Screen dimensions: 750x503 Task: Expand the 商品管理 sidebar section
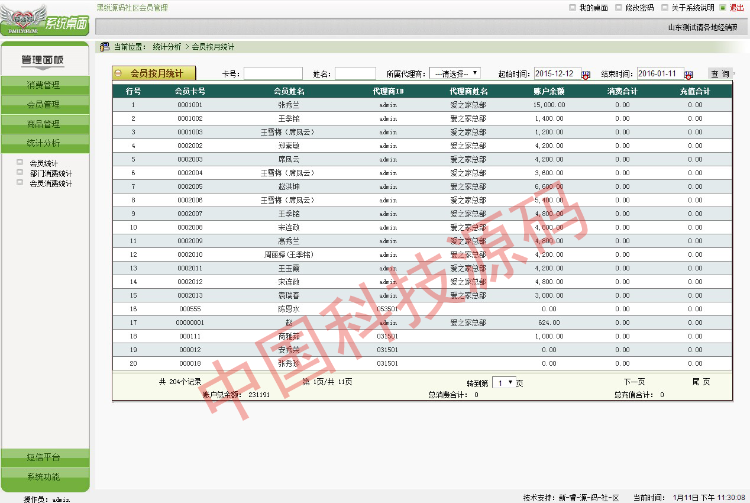(45, 124)
